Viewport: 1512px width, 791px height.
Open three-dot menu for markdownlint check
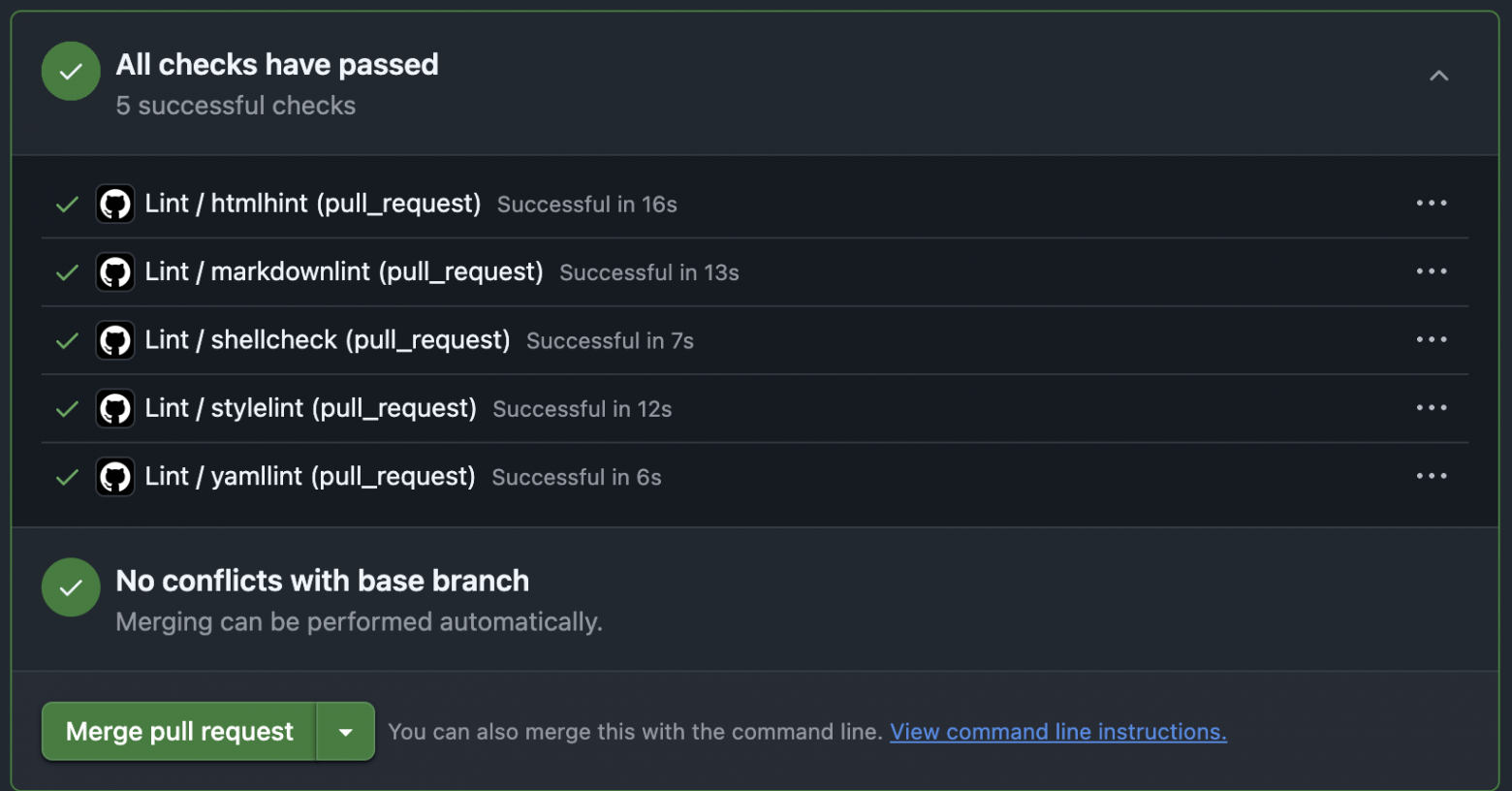(x=1431, y=271)
